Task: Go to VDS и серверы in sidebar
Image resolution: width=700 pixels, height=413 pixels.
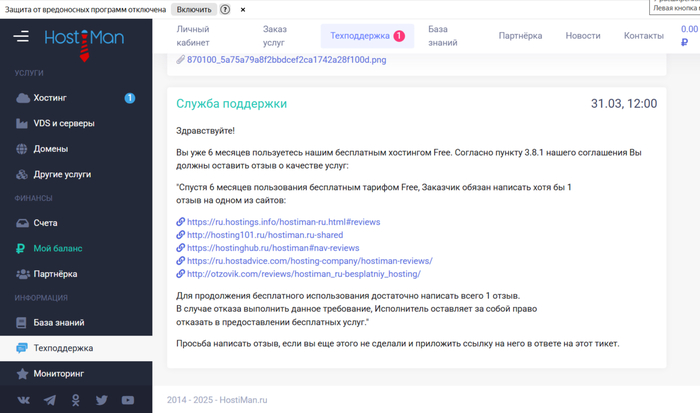Action: (63, 123)
